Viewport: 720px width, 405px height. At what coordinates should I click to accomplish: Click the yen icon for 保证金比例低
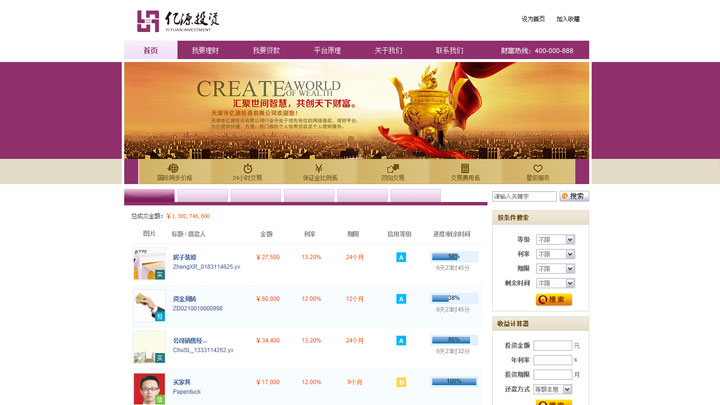[319, 169]
